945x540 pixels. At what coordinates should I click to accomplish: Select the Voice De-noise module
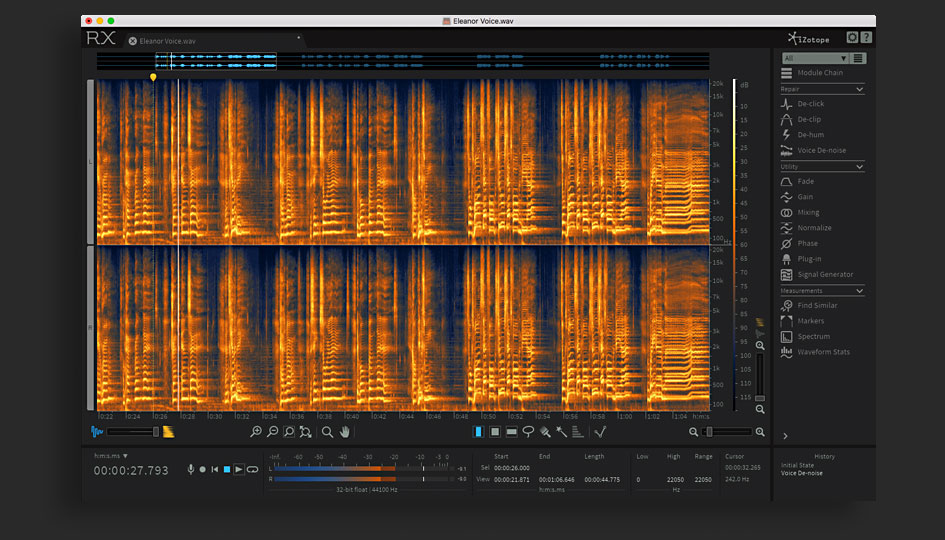pos(820,150)
